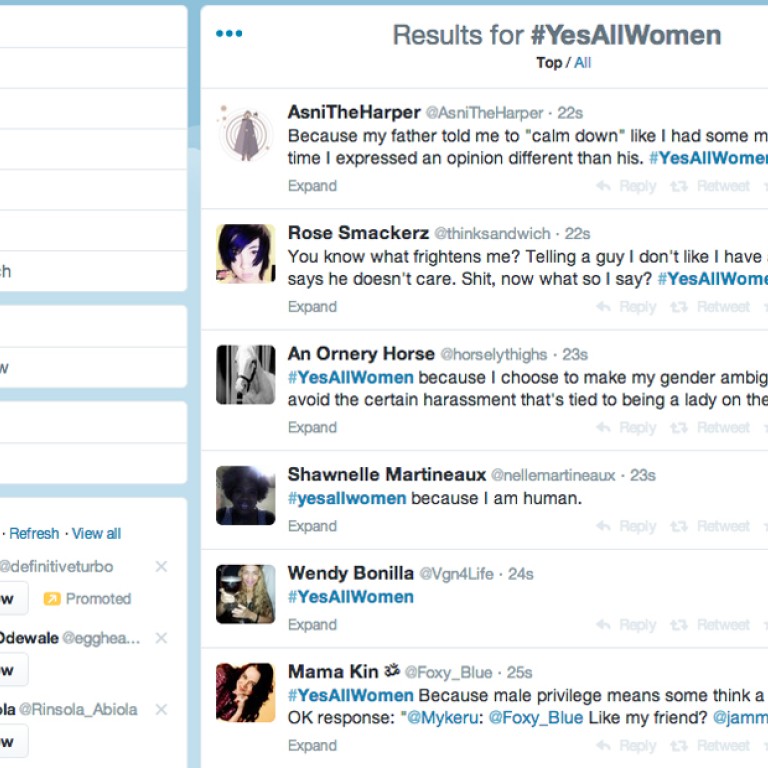Dismiss the @Rinsola_Abiola follow suggestion
Screen dimensions: 768x768
[161, 710]
